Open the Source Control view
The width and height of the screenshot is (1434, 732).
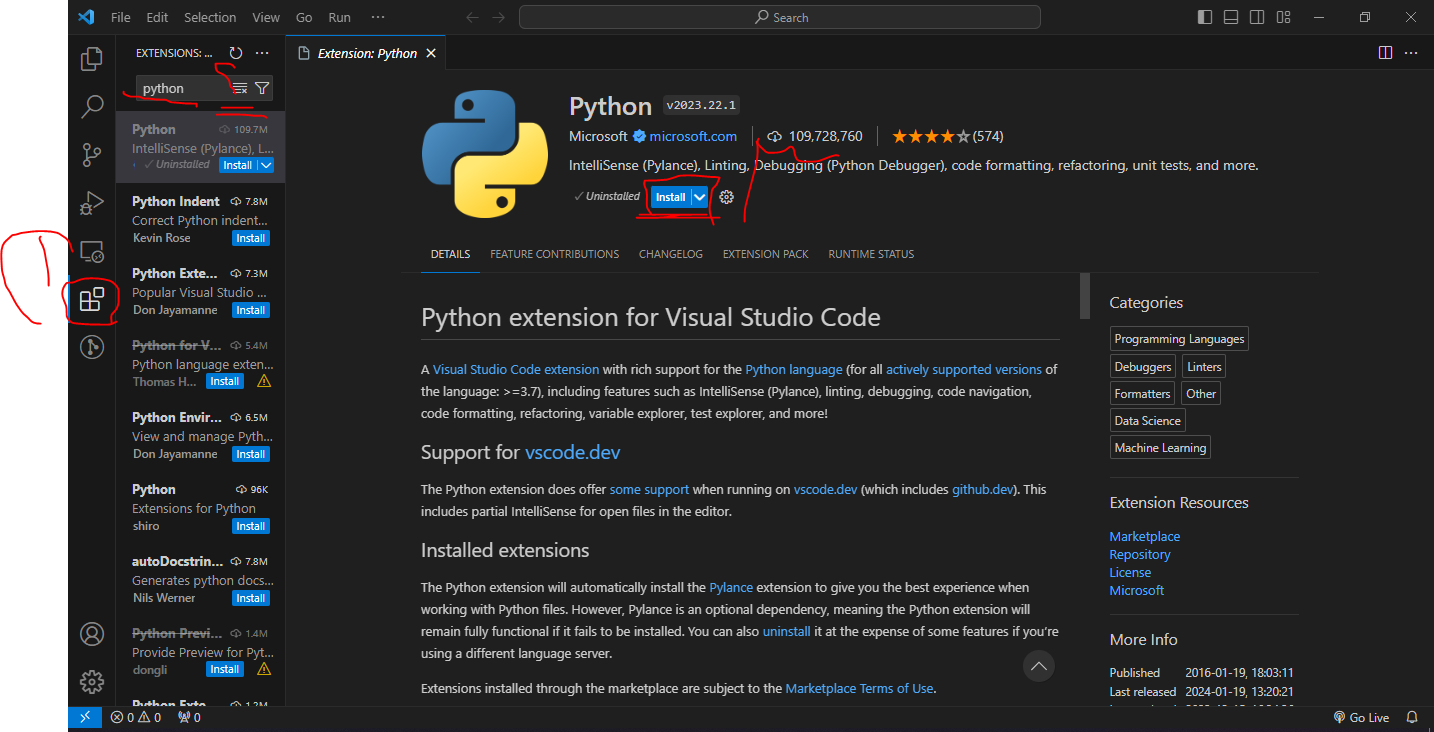[x=92, y=154]
